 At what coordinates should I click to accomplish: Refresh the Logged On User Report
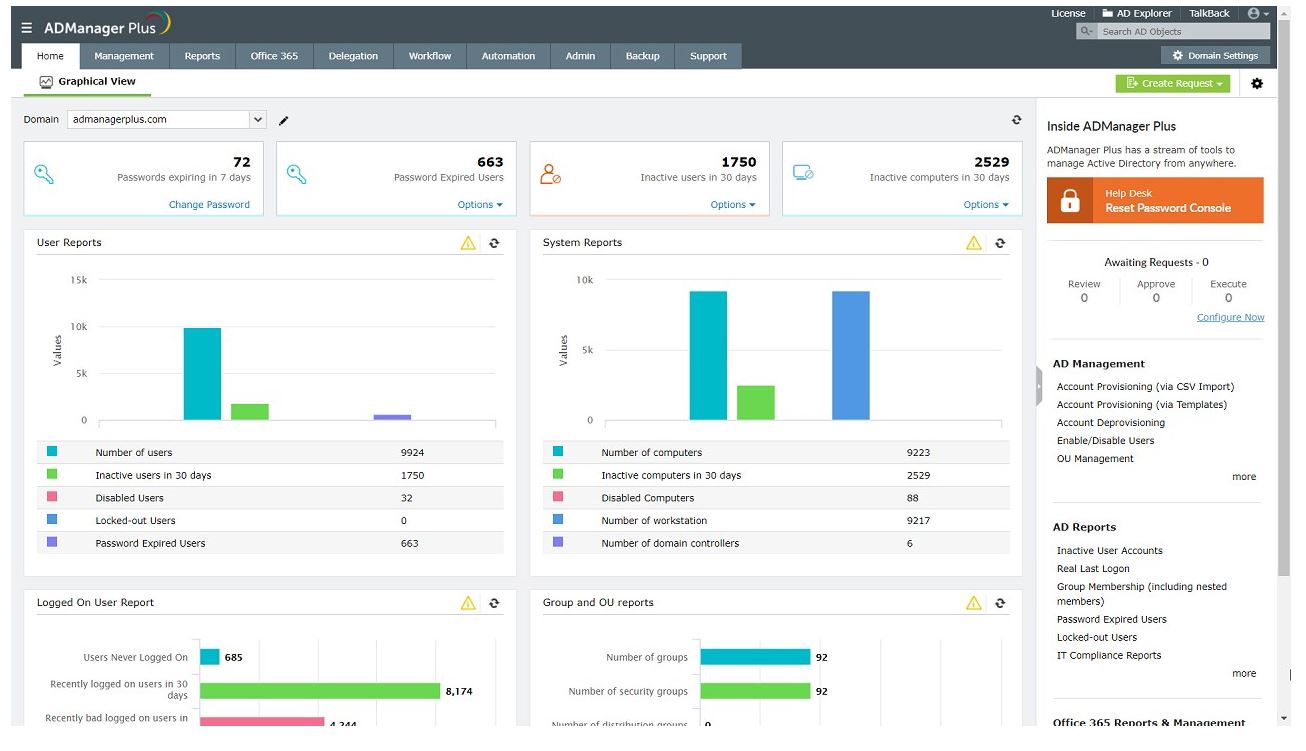(x=494, y=603)
